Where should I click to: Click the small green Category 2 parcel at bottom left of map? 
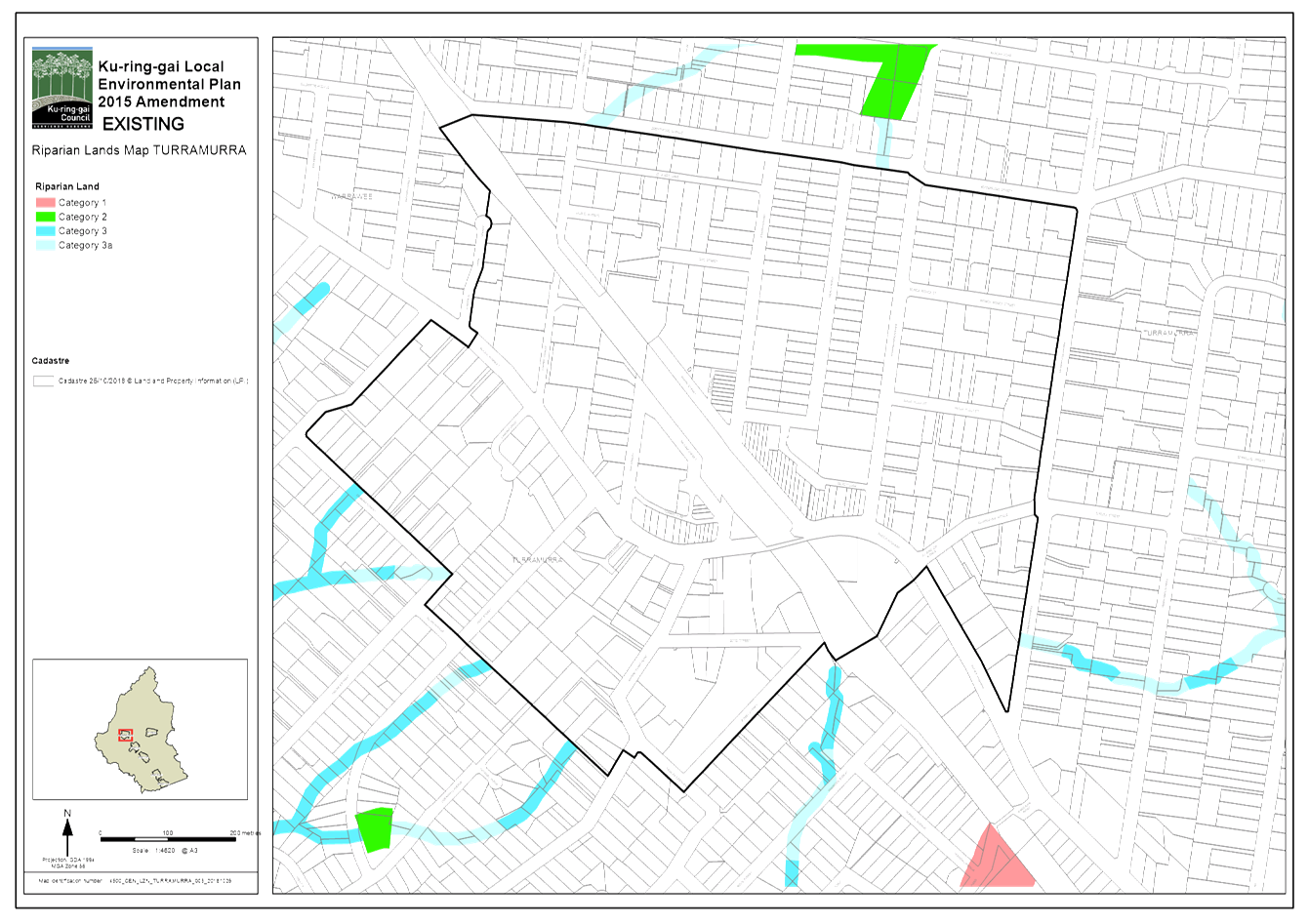pos(374,829)
